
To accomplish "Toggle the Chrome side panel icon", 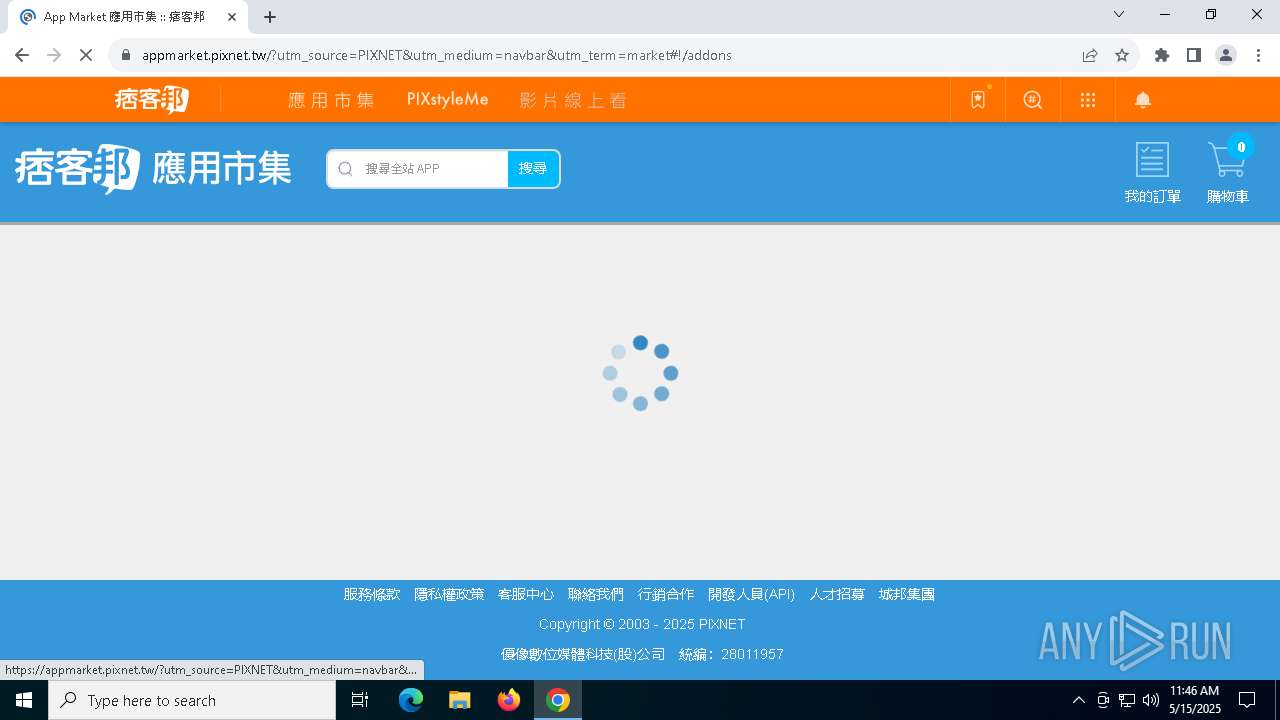I will tap(1194, 55).
